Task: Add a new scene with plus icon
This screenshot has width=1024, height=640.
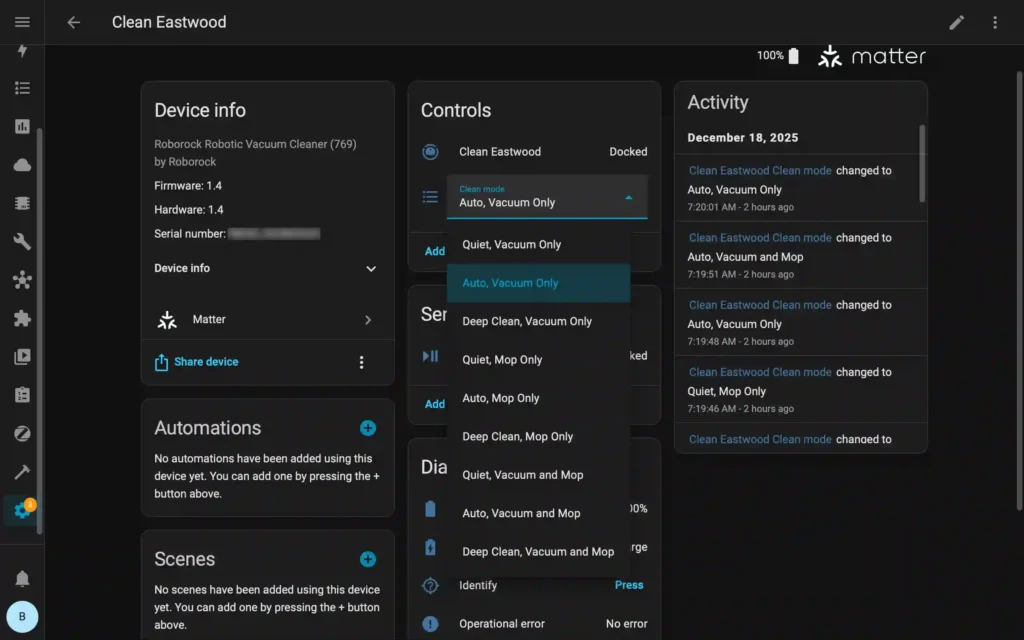Action: (368, 559)
